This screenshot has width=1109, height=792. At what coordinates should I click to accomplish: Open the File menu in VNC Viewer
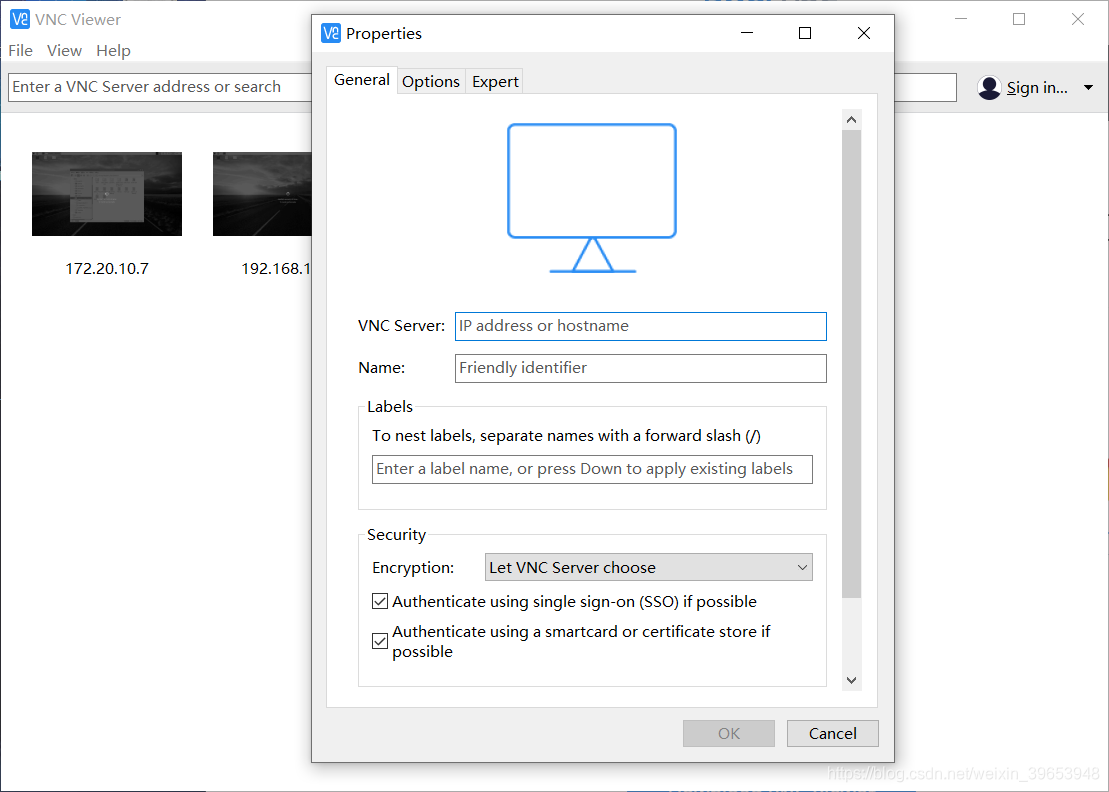point(21,50)
